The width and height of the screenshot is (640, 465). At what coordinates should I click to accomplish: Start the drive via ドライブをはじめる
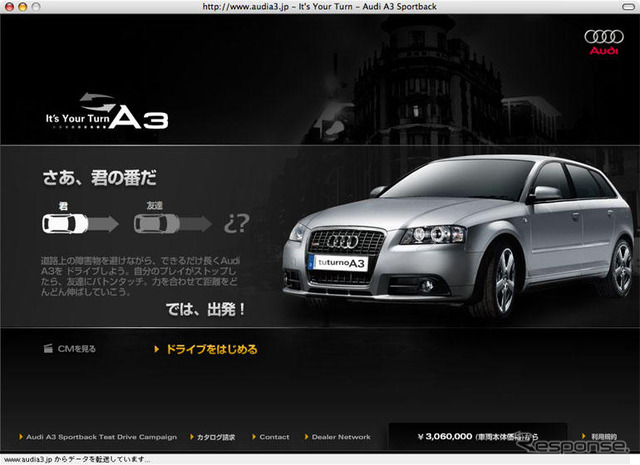[x=212, y=349]
